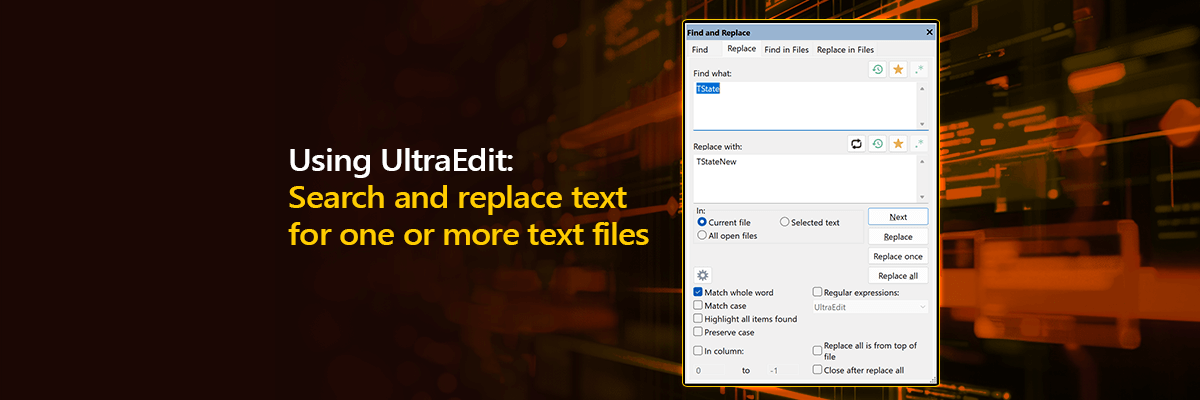Uncheck Match whole word
Image resolution: width=1200 pixels, height=400 pixels.
(x=698, y=292)
